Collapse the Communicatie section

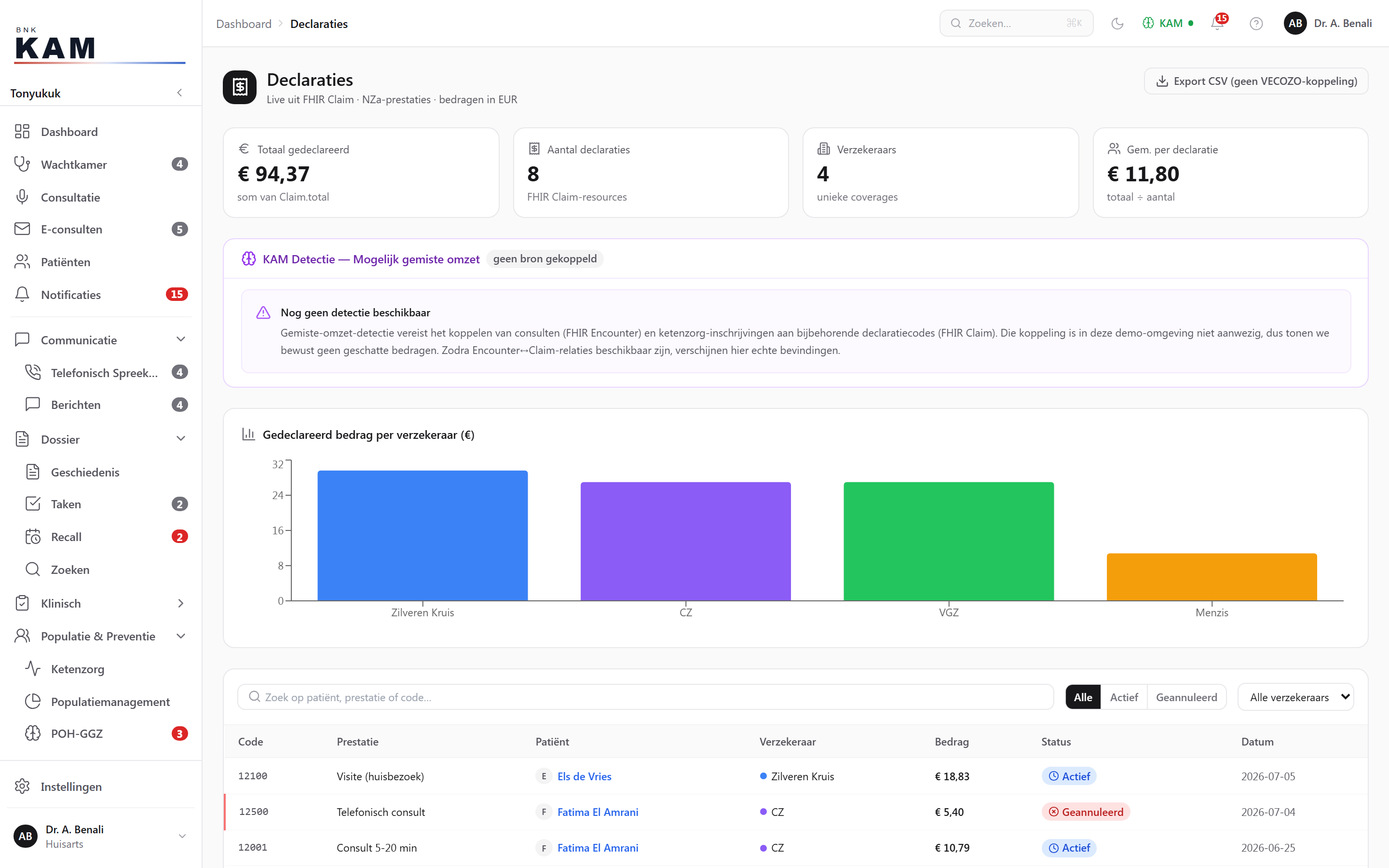(x=101, y=340)
